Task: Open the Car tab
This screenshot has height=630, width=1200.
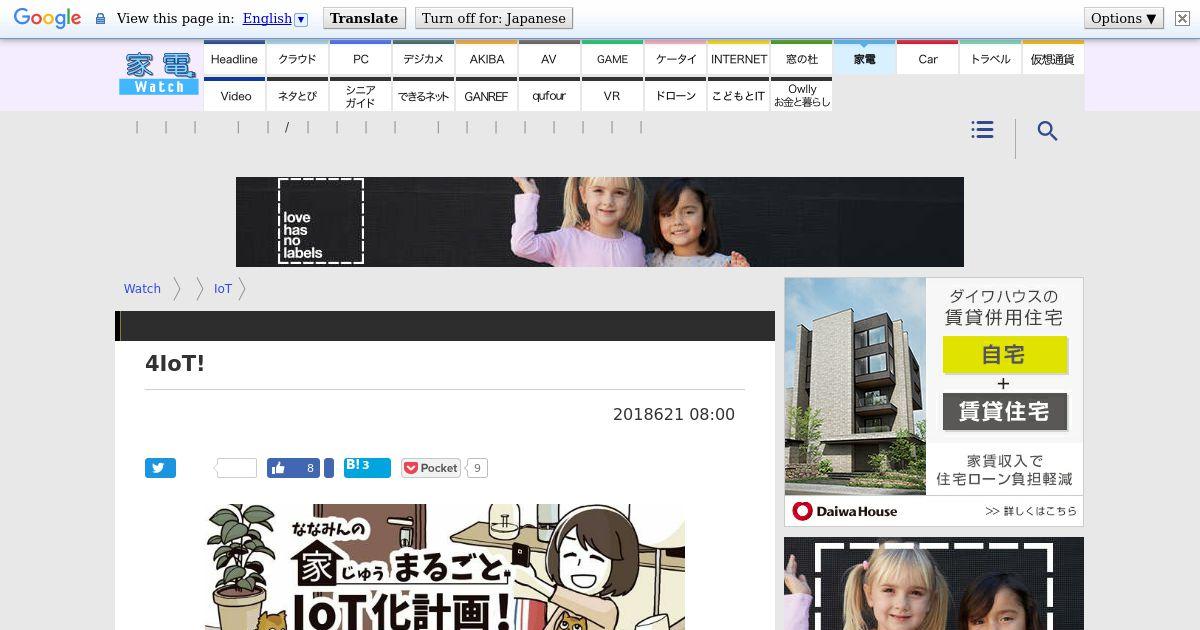Action: click(927, 58)
